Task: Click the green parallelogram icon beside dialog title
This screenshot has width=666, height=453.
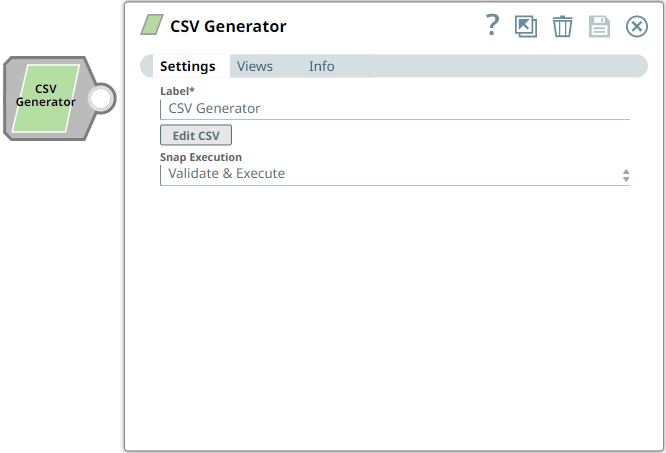Action: pyautogui.click(x=151, y=26)
